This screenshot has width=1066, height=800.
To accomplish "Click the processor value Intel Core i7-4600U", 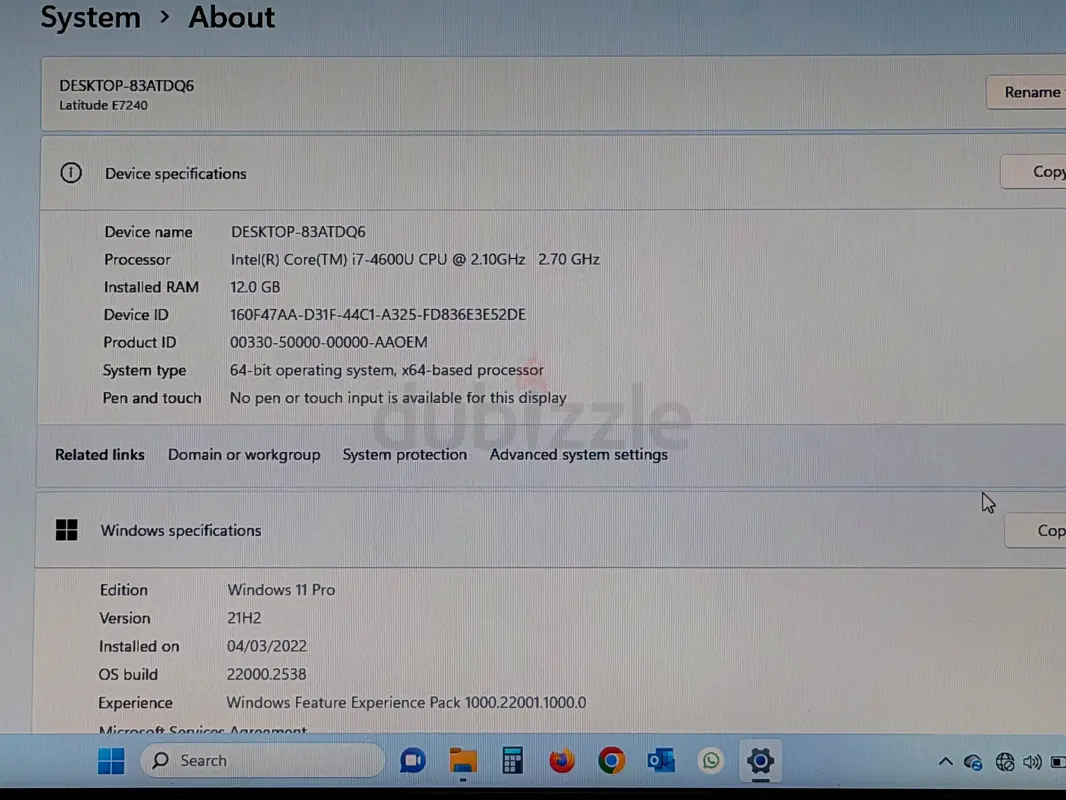I will (x=415, y=260).
